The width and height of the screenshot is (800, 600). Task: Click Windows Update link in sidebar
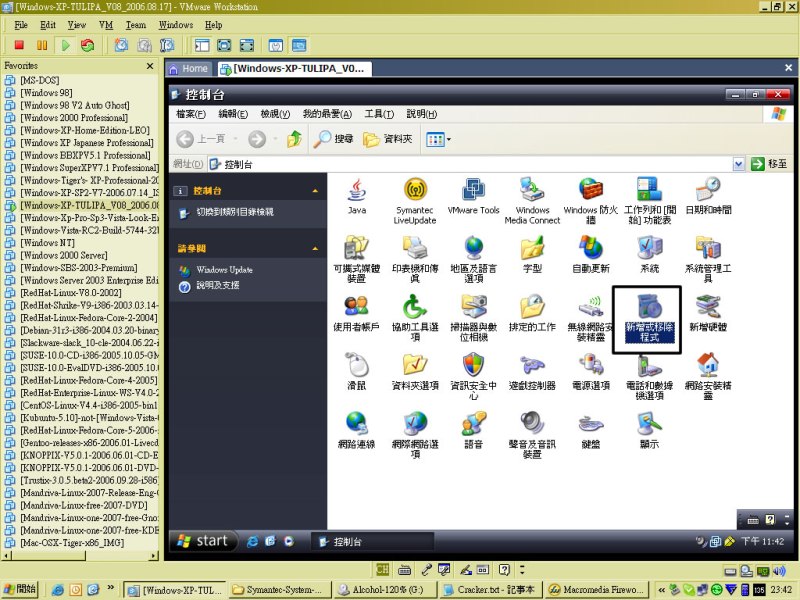[224, 270]
